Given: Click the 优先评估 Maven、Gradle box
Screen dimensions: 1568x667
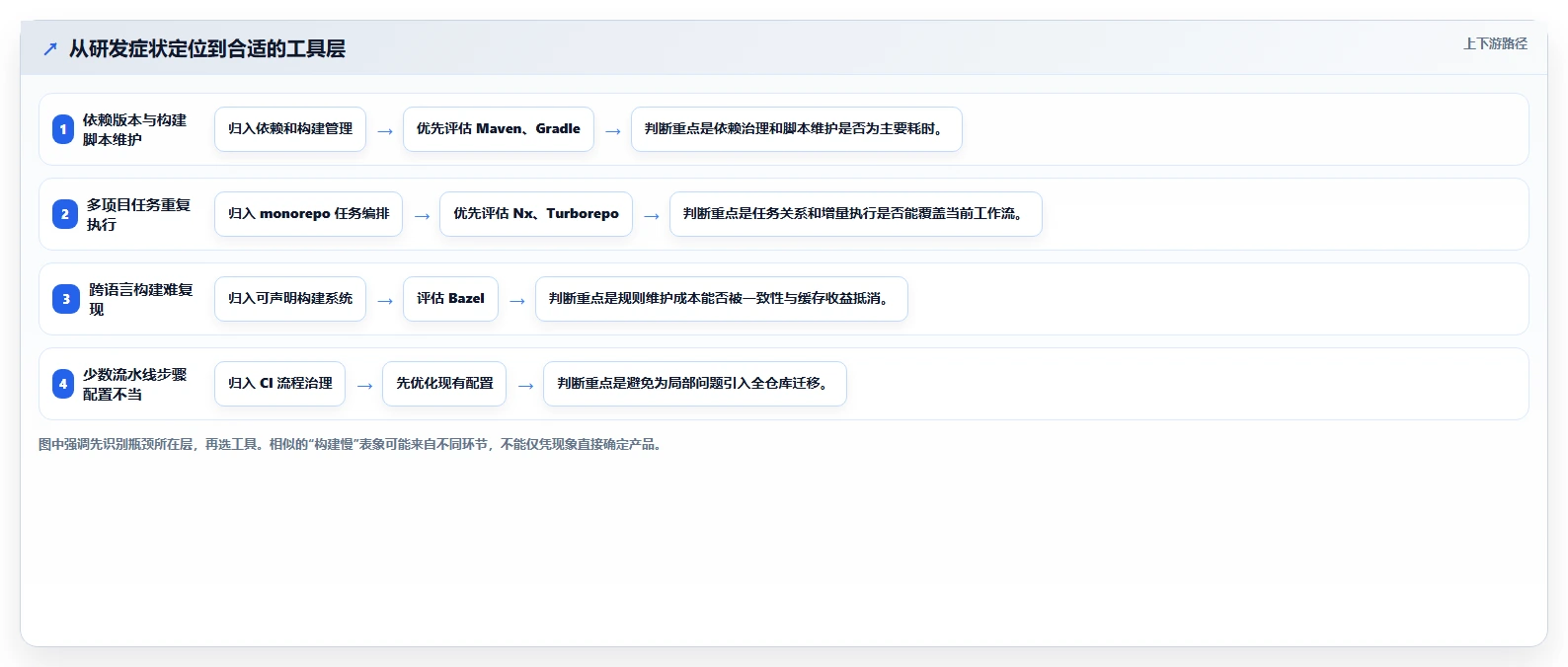Looking at the screenshot, I should point(499,129).
